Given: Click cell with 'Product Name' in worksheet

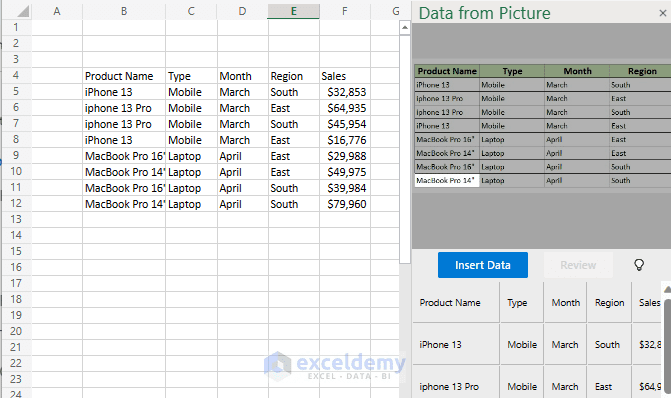Looking at the screenshot, I should [x=124, y=76].
